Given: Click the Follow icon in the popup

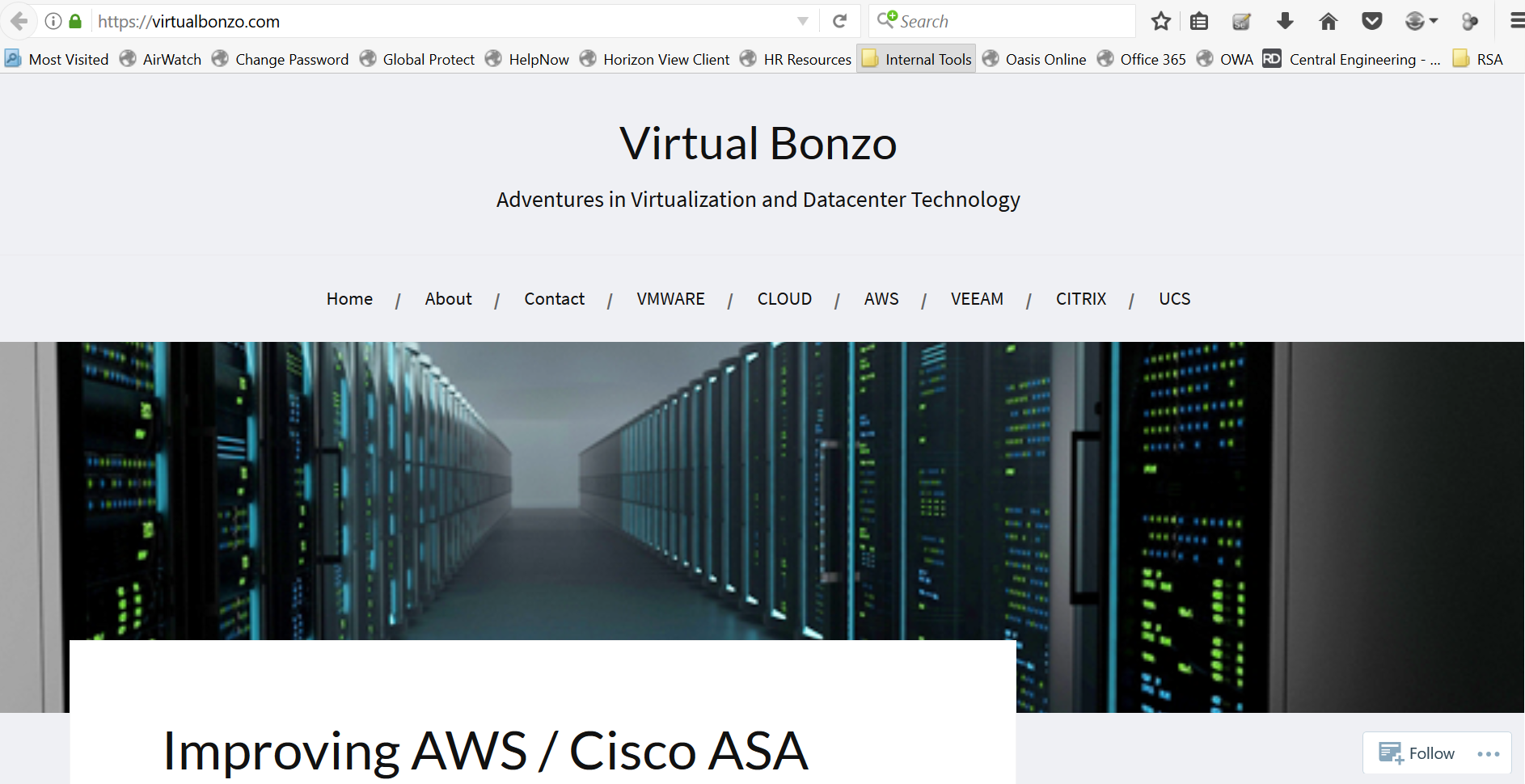Looking at the screenshot, I should coord(1391,753).
